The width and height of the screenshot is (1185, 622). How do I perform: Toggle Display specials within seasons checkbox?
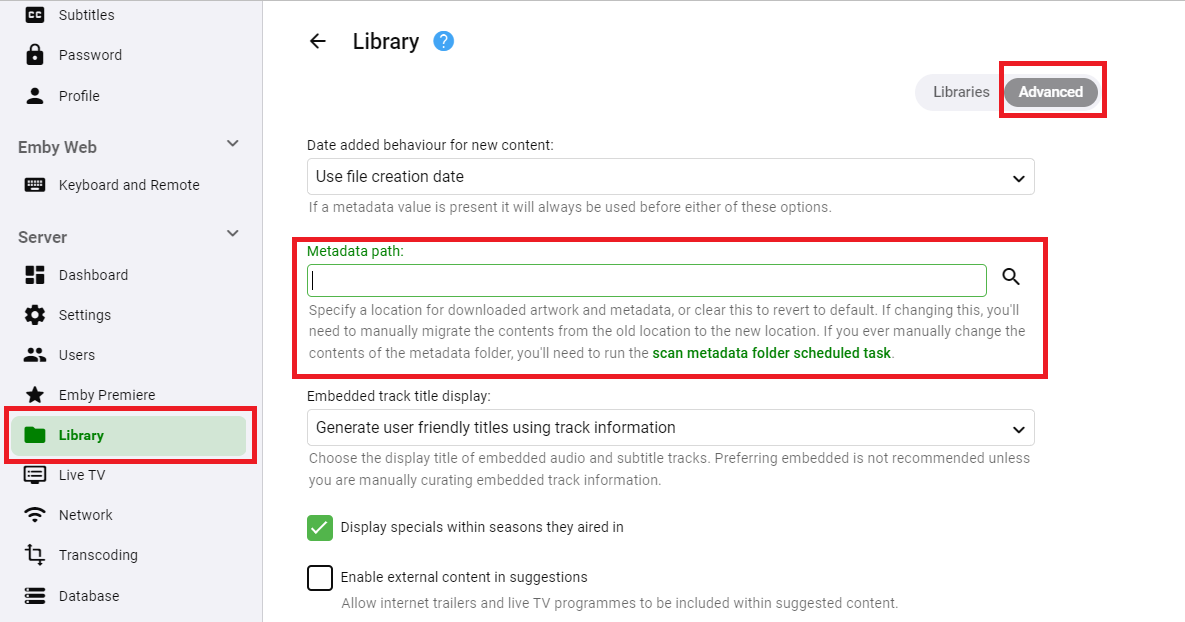click(x=320, y=527)
